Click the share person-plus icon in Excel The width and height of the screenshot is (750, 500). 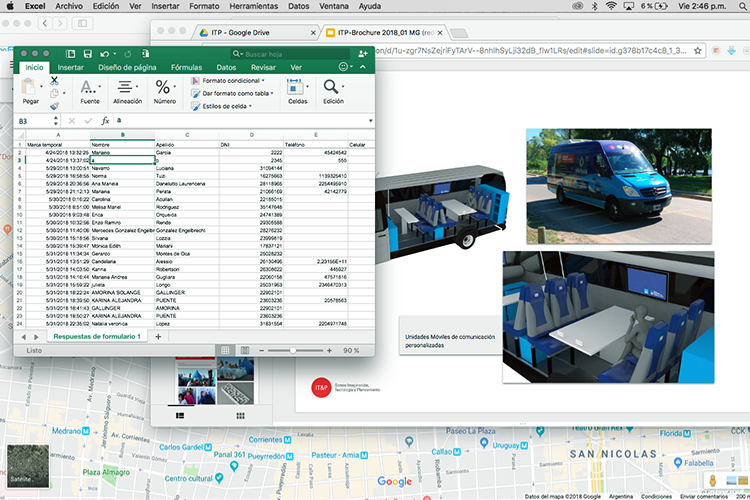click(363, 54)
